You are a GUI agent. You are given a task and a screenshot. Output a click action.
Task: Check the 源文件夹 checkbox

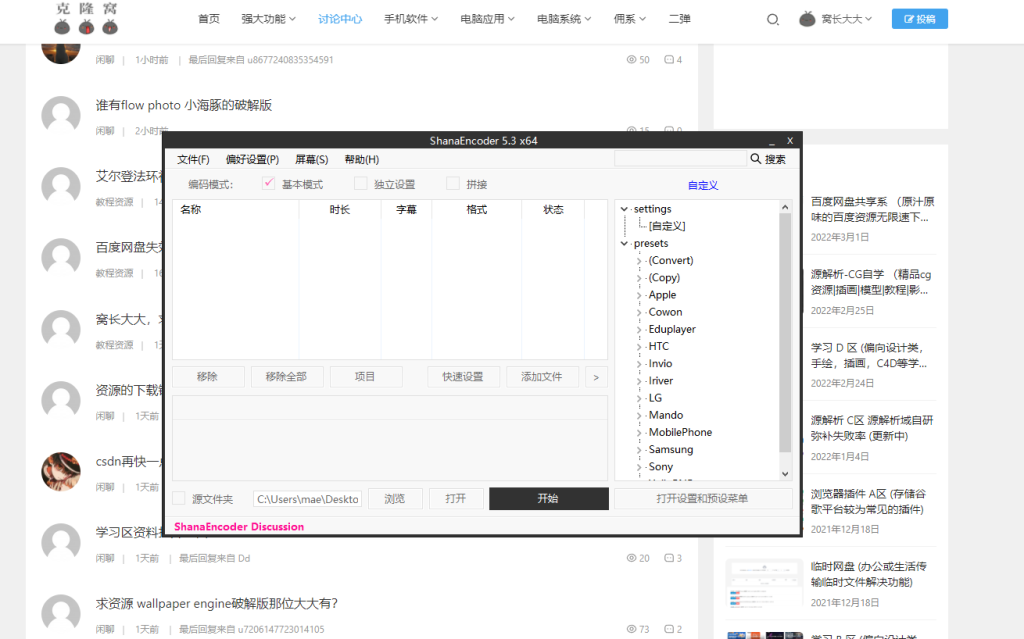coord(179,499)
